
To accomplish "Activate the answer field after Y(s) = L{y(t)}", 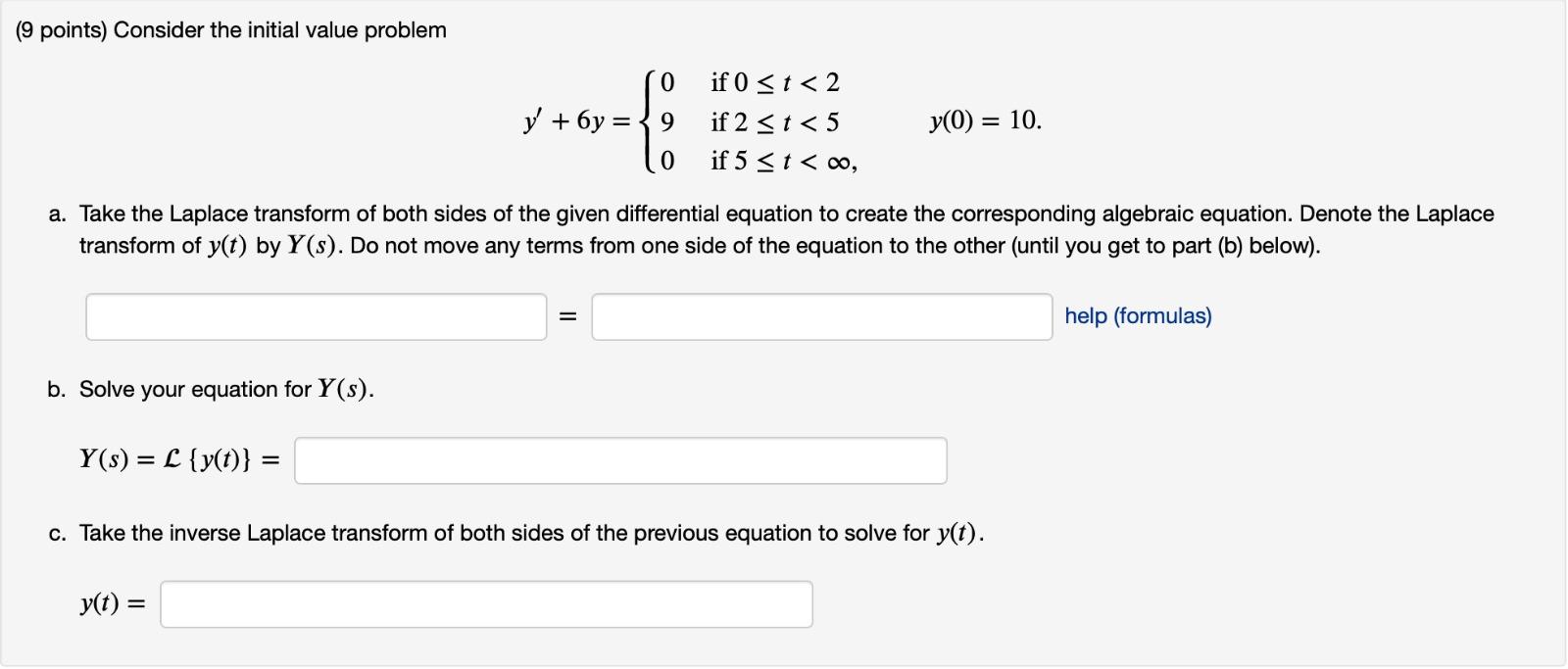I will coord(619,459).
